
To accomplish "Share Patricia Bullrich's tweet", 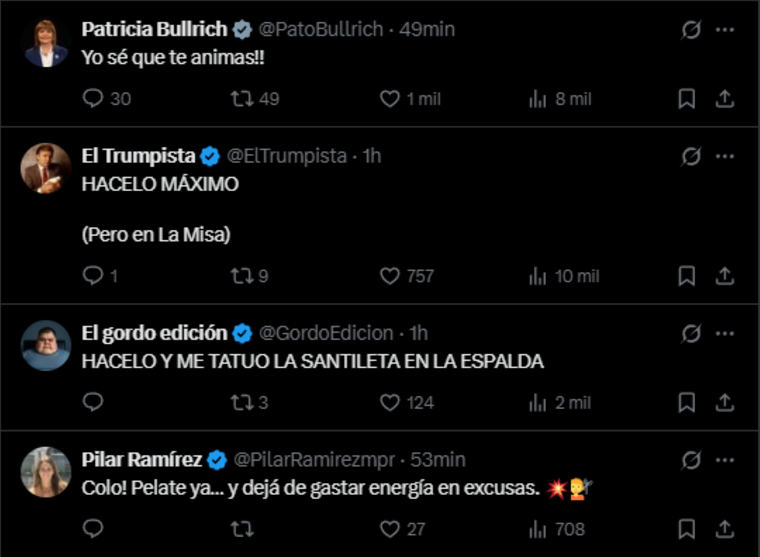I will (x=725, y=98).
